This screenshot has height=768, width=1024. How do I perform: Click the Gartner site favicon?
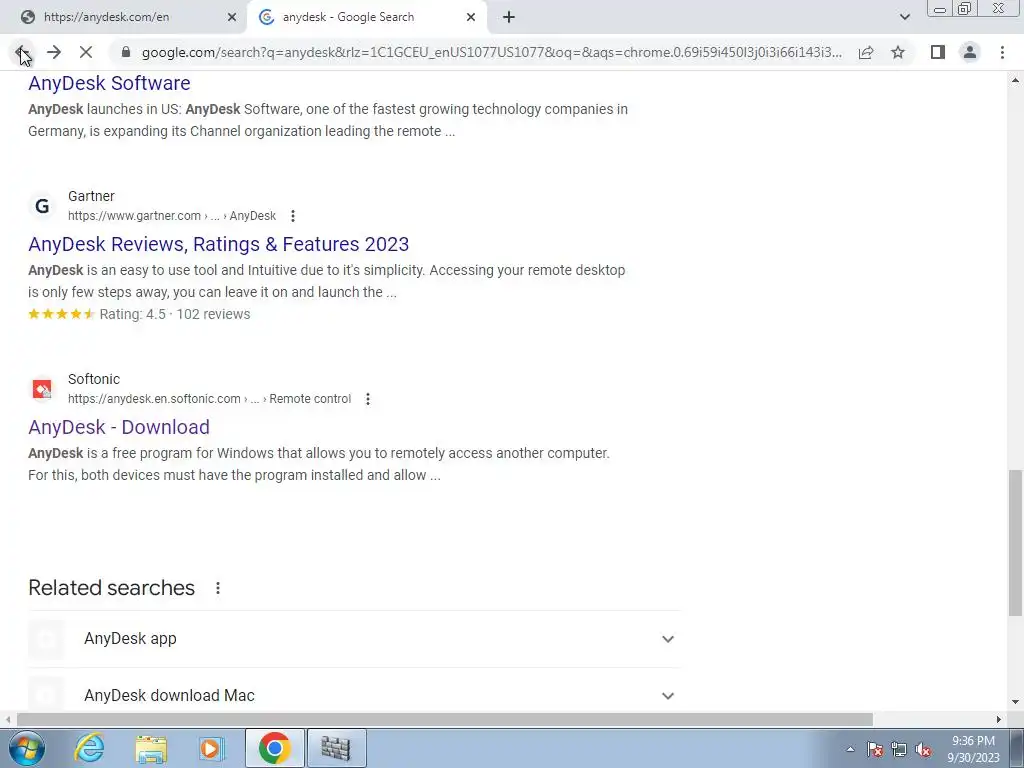click(x=42, y=206)
